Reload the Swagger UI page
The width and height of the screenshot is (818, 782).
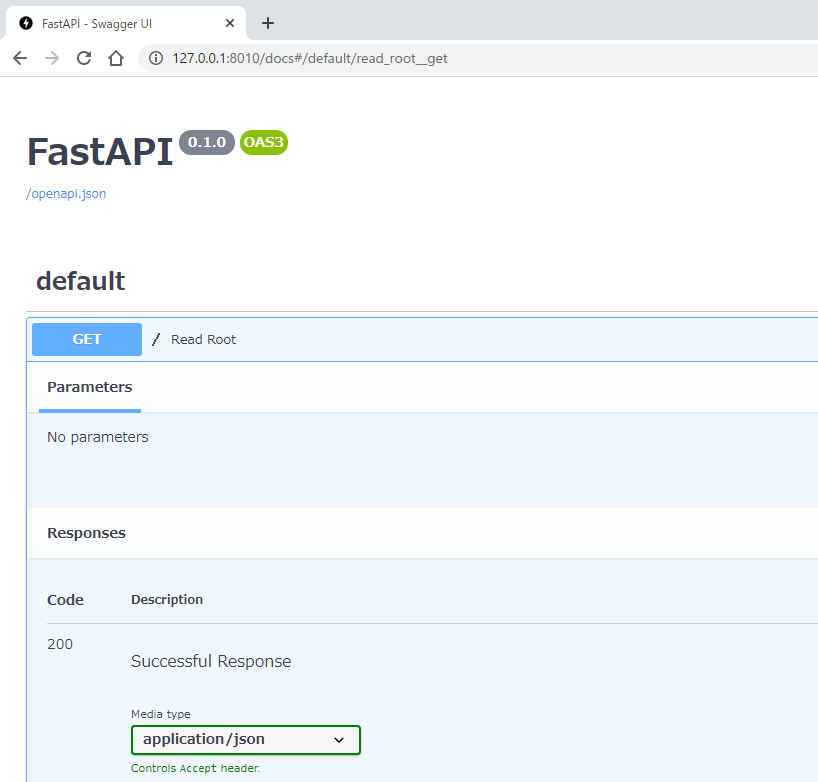tap(84, 58)
